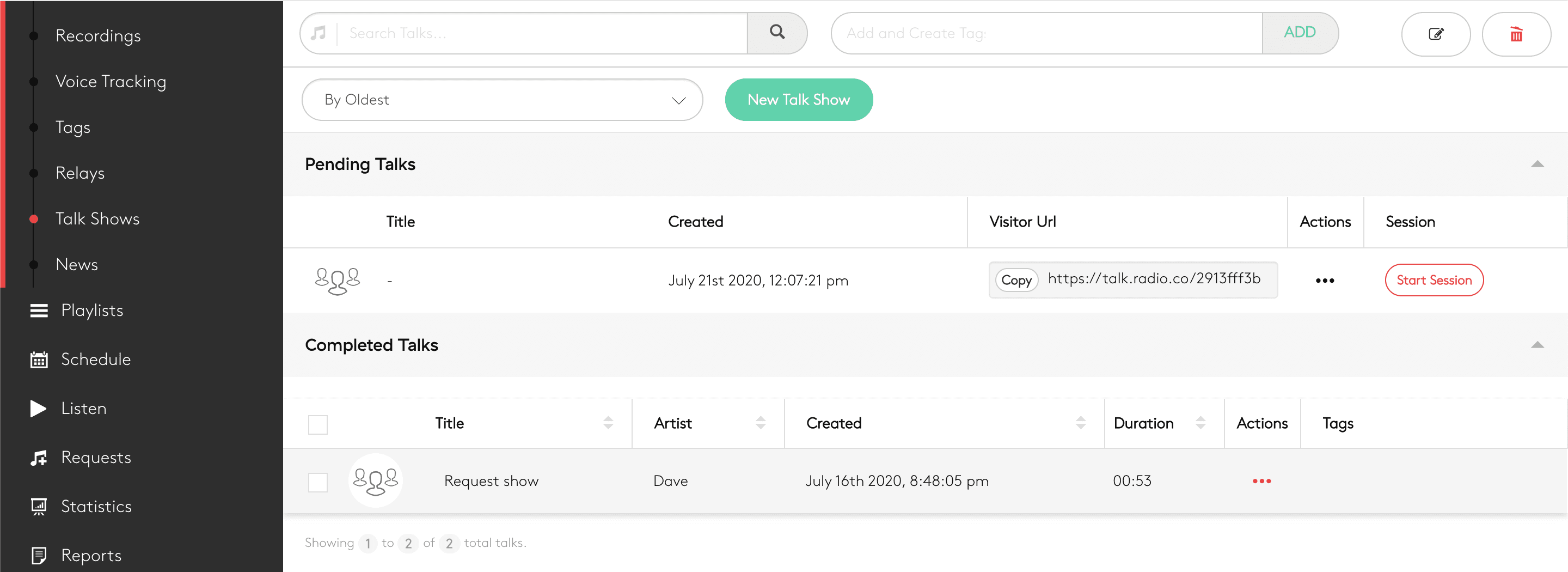Click the search magnifier icon button

pyautogui.click(x=777, y=33)
